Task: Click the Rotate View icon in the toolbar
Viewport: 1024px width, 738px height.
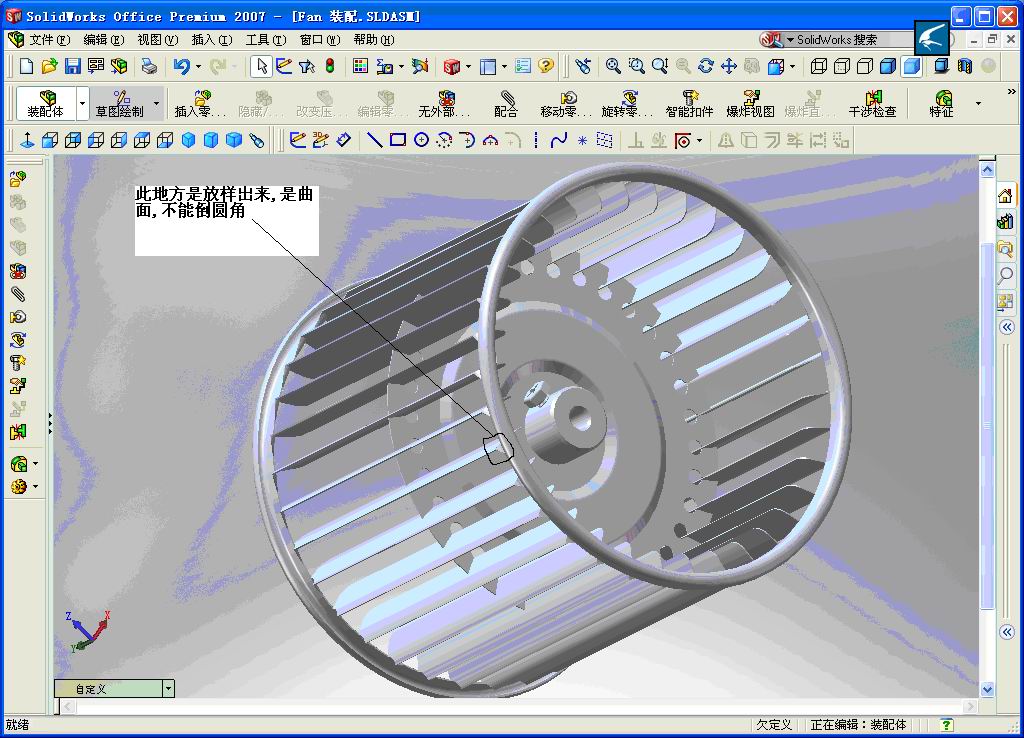Action: click(x=705, y=67)
